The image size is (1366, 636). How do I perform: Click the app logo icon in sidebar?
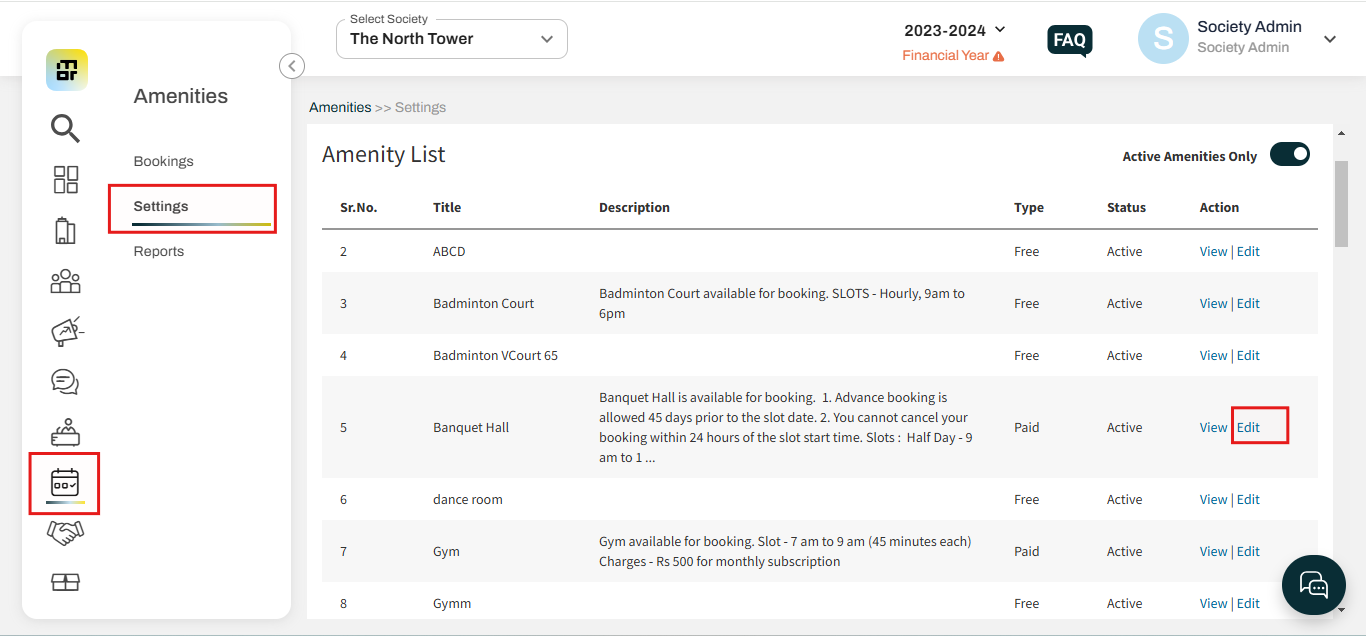coord(66,70)
